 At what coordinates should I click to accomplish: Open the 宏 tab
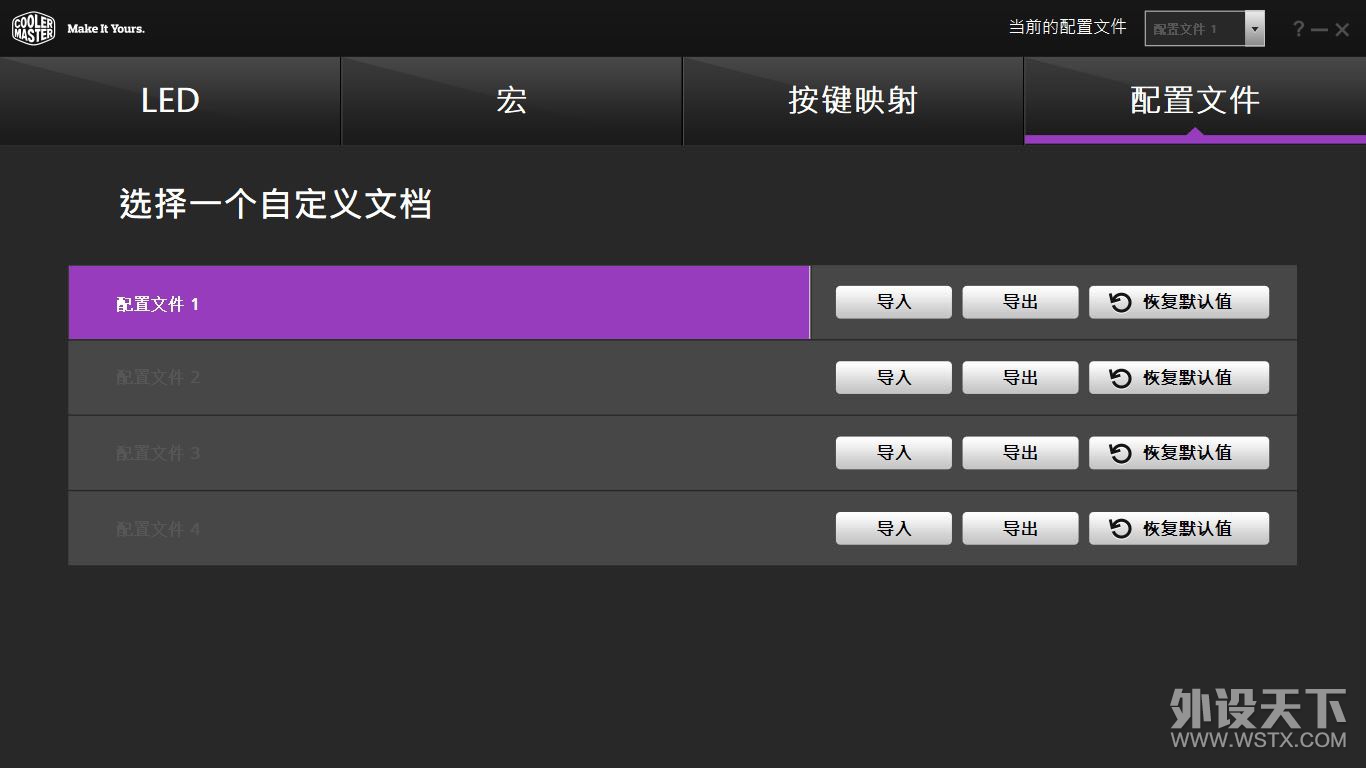[511, 101]
